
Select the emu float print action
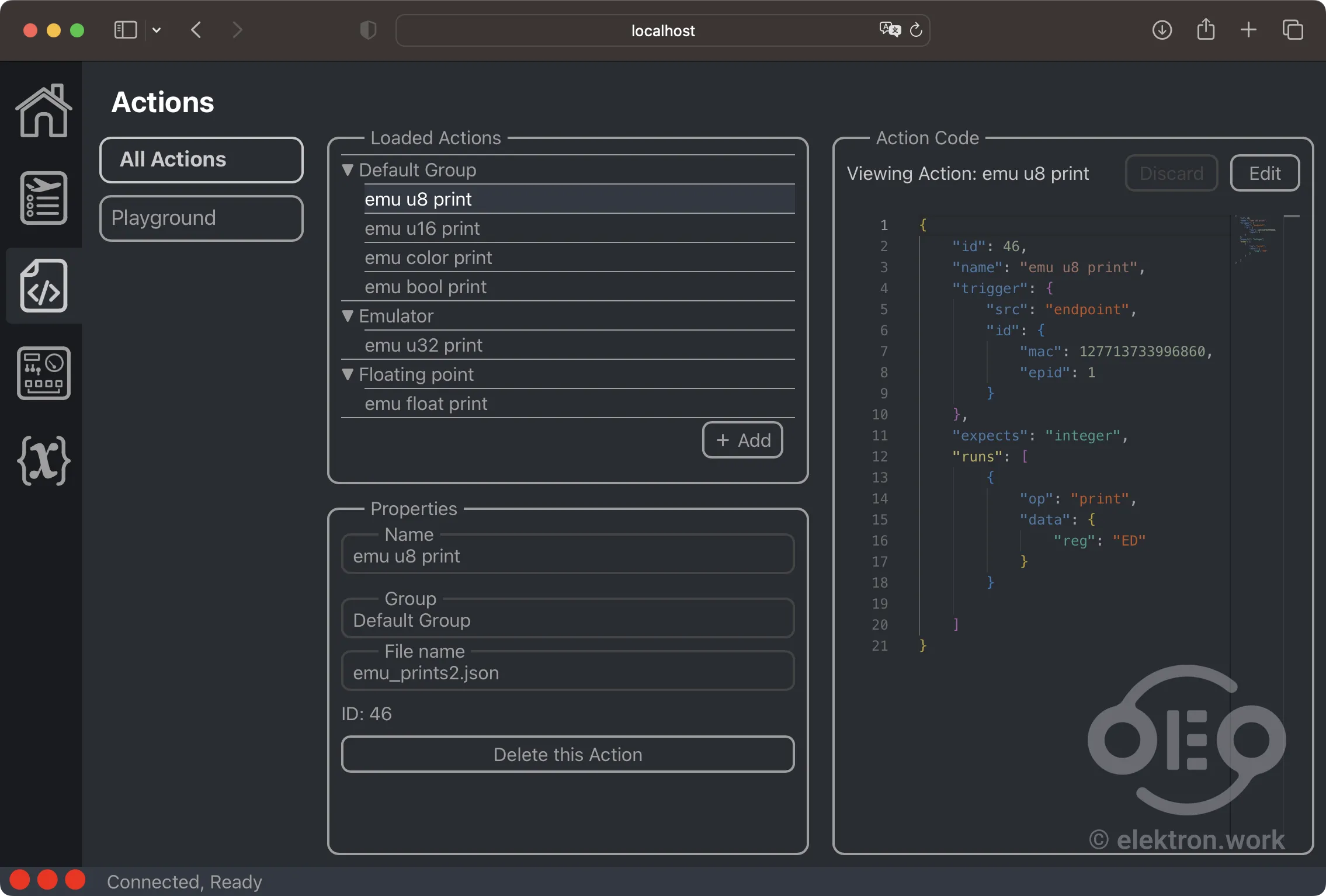point(579,404)
